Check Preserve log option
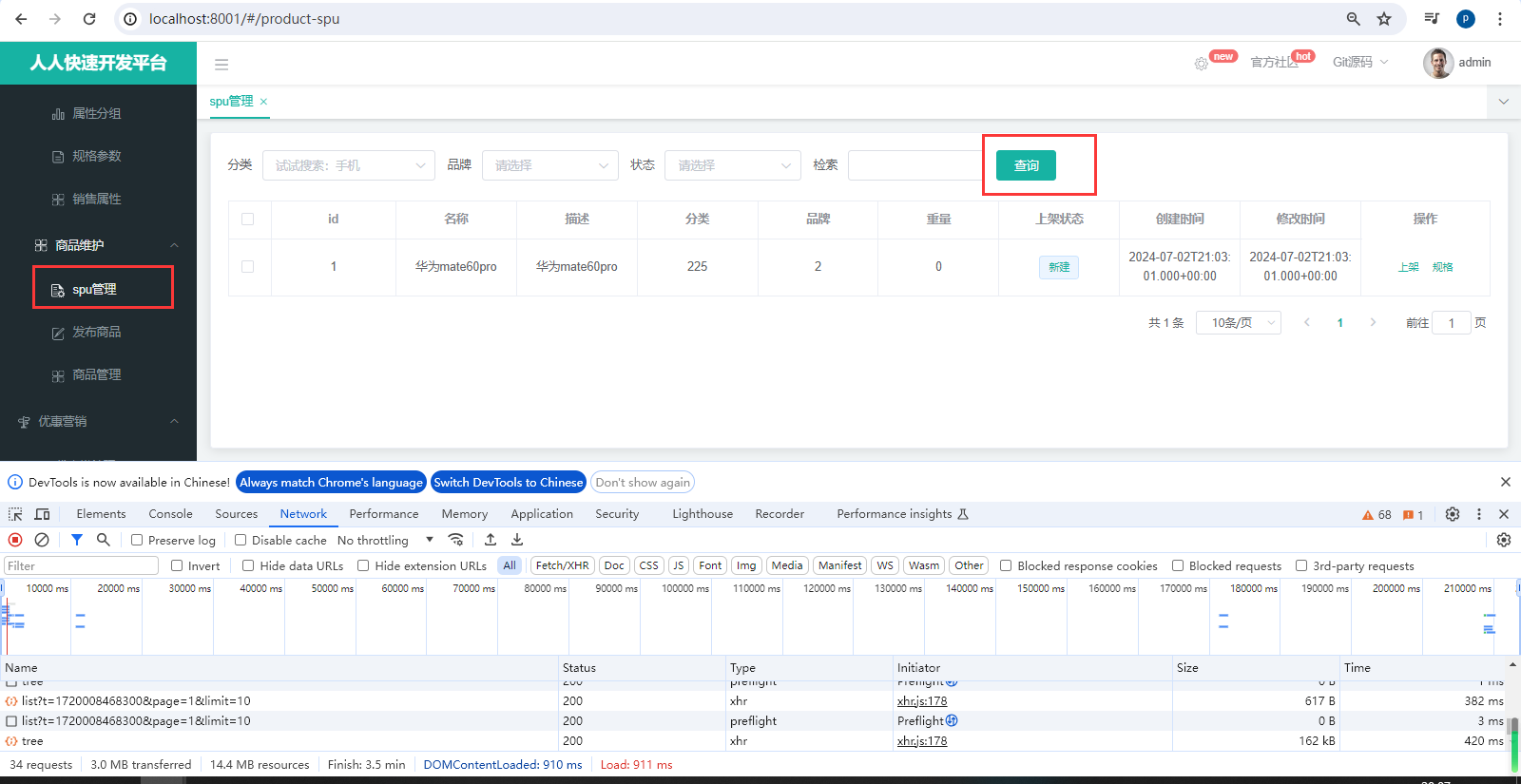The width and height of the screenshot is (1521, 784). click(137, 540)
